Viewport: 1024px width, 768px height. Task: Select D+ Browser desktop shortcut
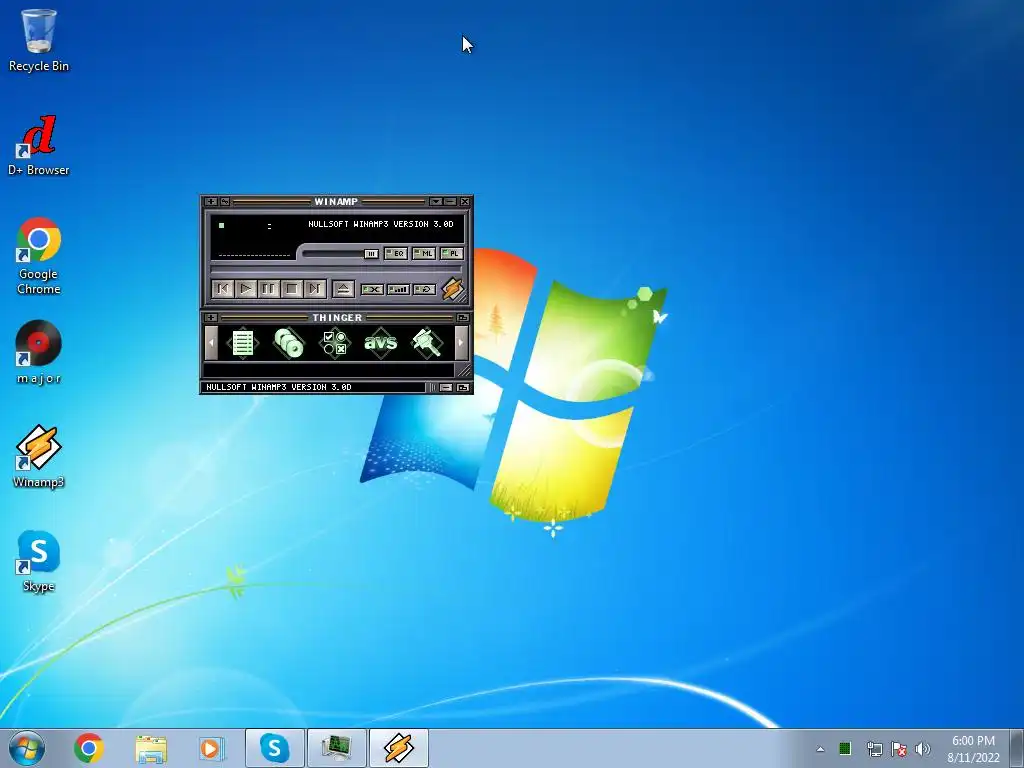(39, 146)
